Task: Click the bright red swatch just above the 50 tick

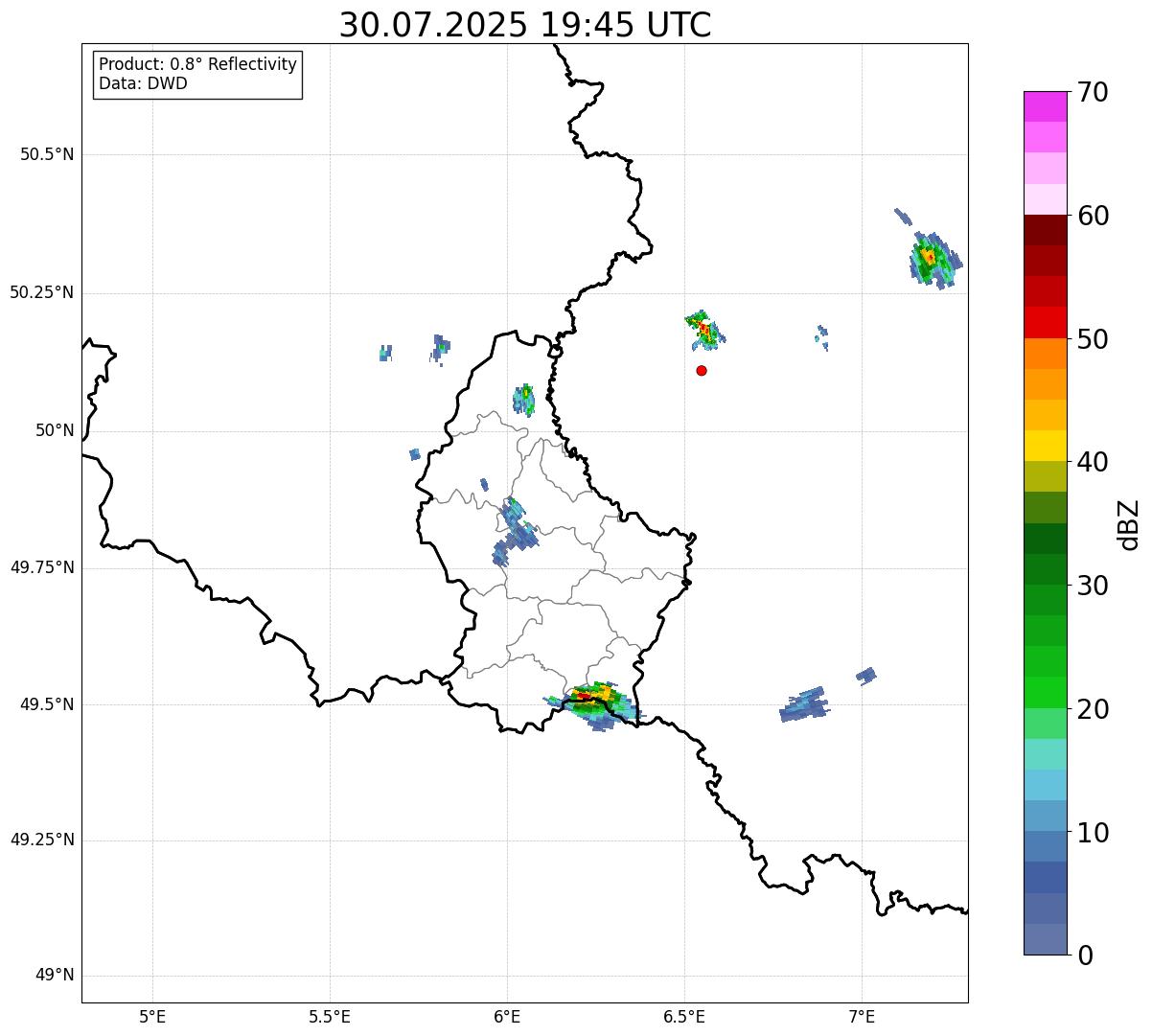Action: tap(1046, 323)
